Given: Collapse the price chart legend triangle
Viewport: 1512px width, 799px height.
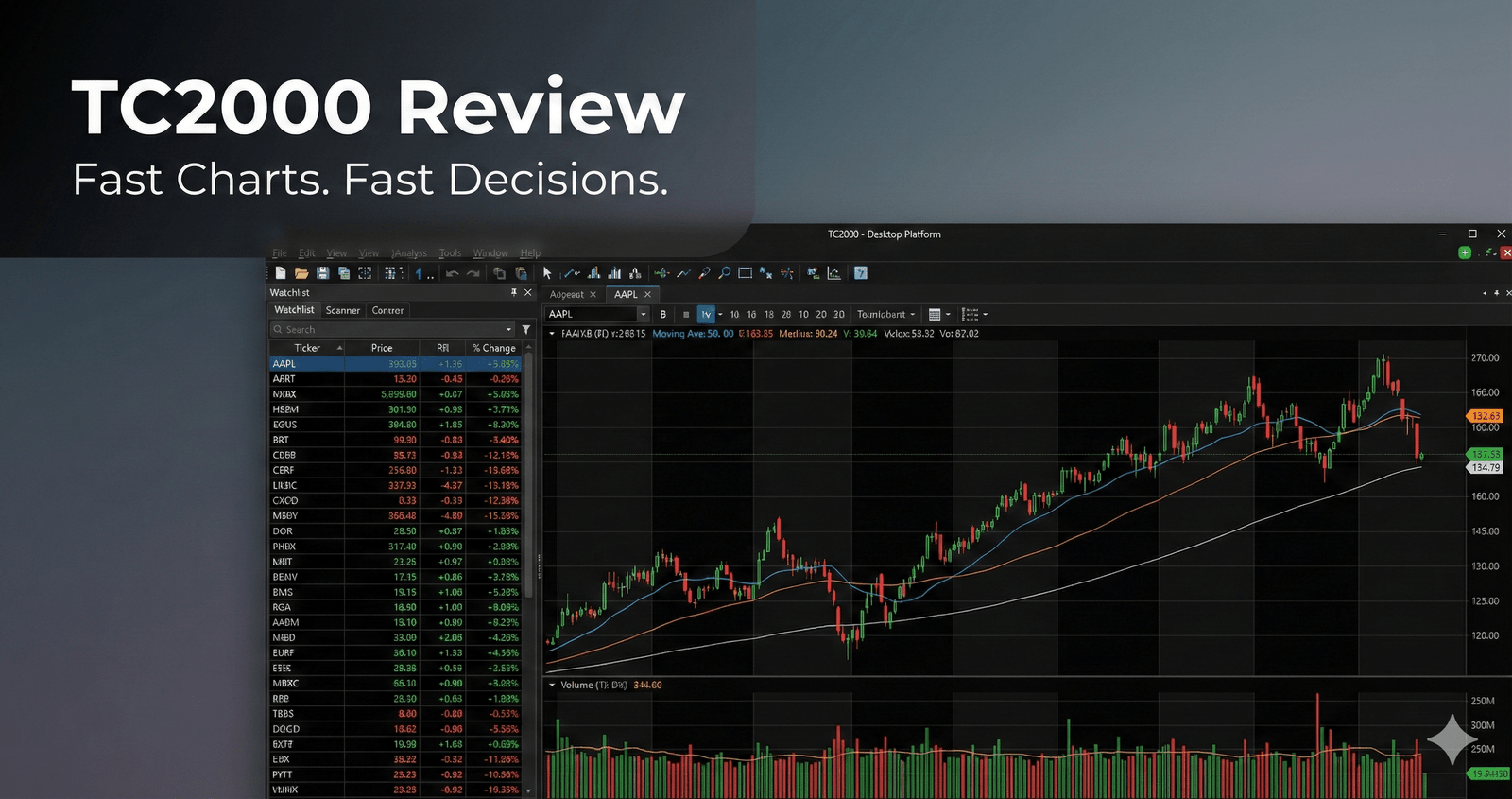Looking at the screenshot, I should [x=552, y=334].
